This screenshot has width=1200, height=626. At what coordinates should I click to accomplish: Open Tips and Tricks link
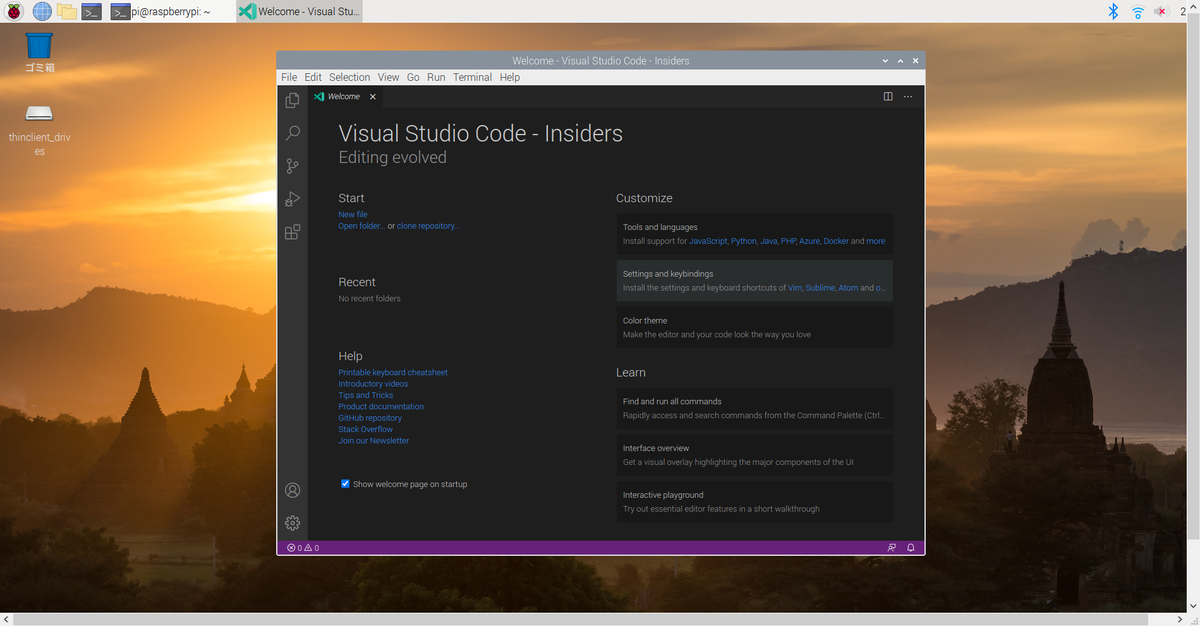366,395
